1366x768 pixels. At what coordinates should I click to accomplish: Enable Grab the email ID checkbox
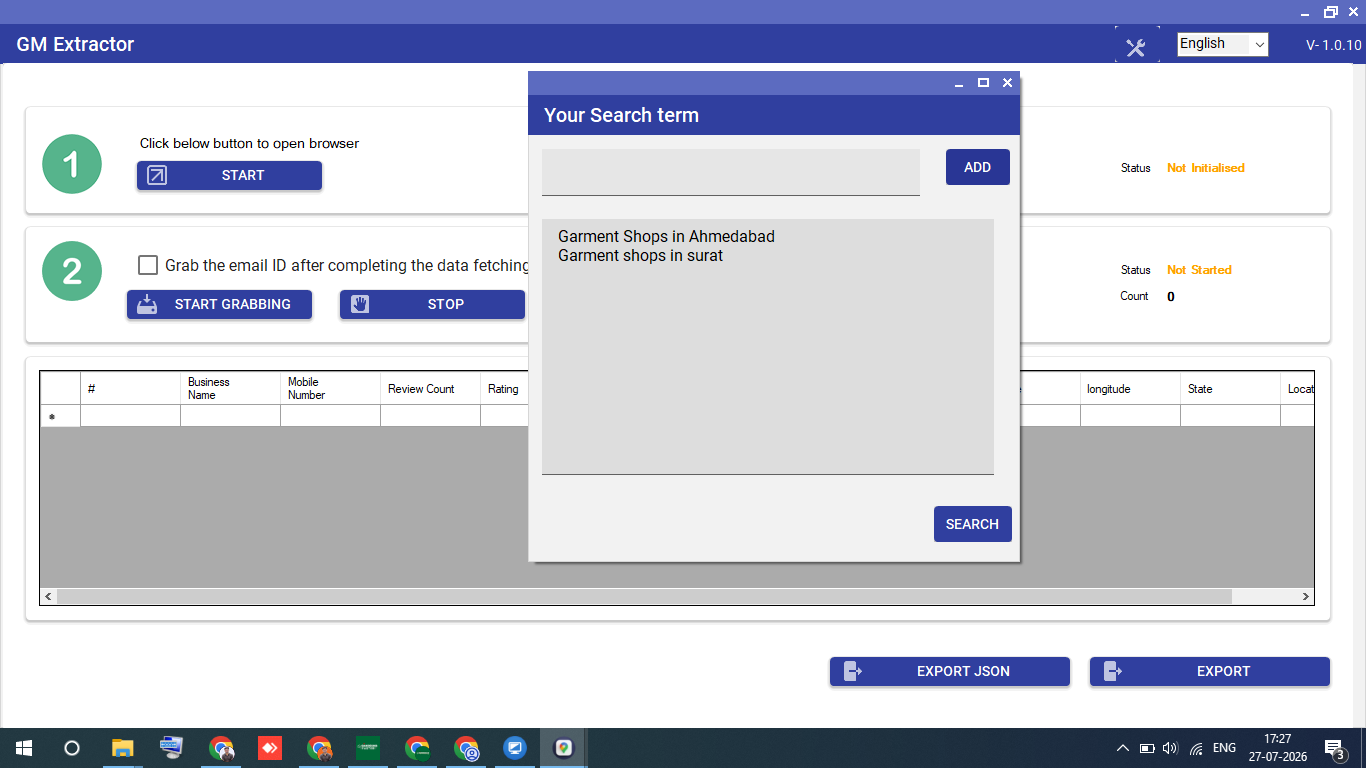(x=148, y=265)
